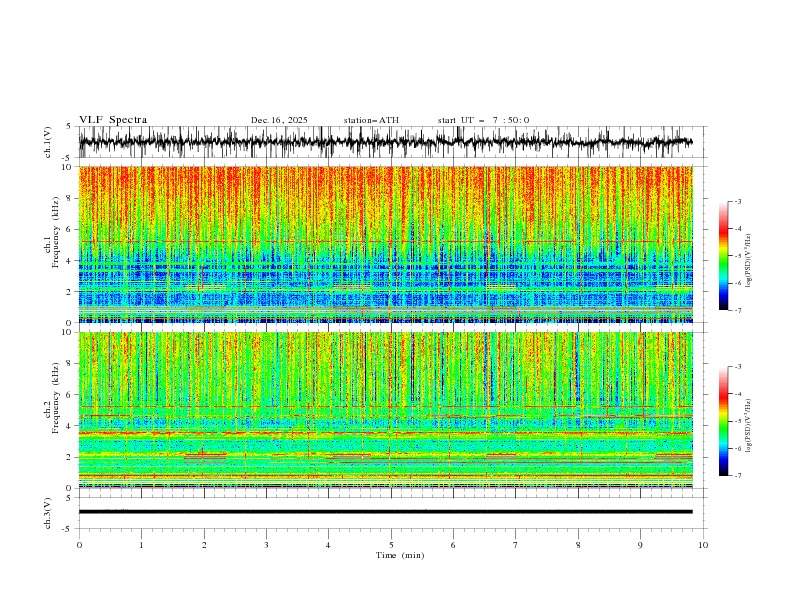Click the ch.2 colorbar tick label "-7"
Image resolution: width=792 pixels, height=612 pixels.
[738, 476]
